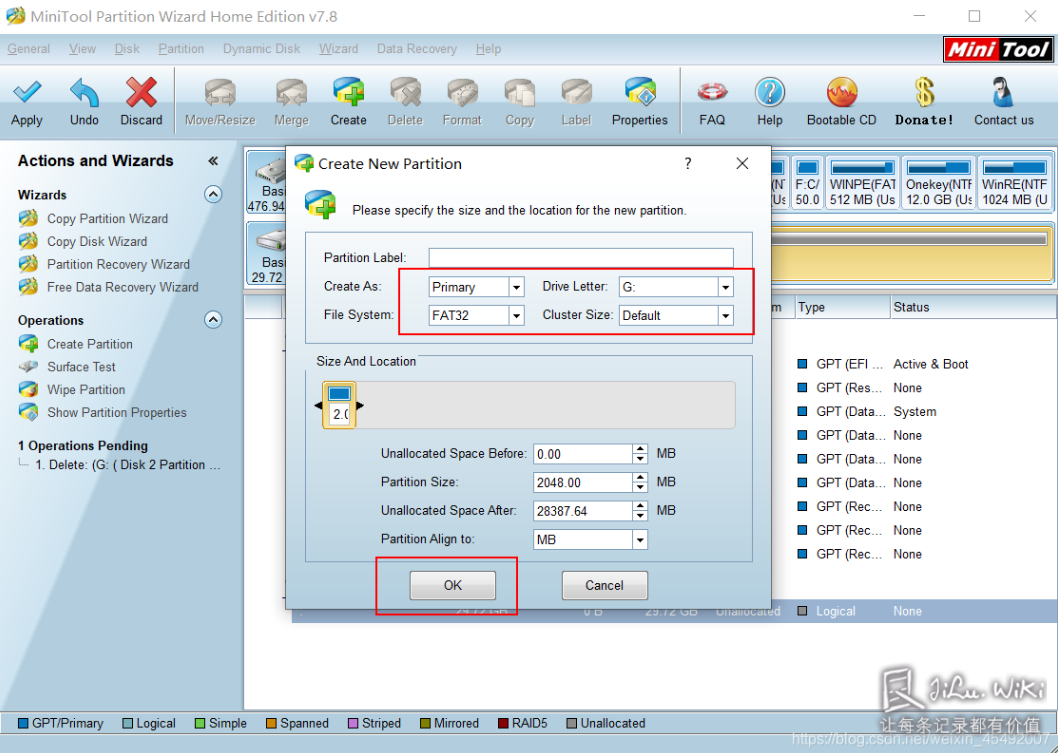Click the Contact us icon
Screen dimensions: 1058x753
[x=1003, y=92]
